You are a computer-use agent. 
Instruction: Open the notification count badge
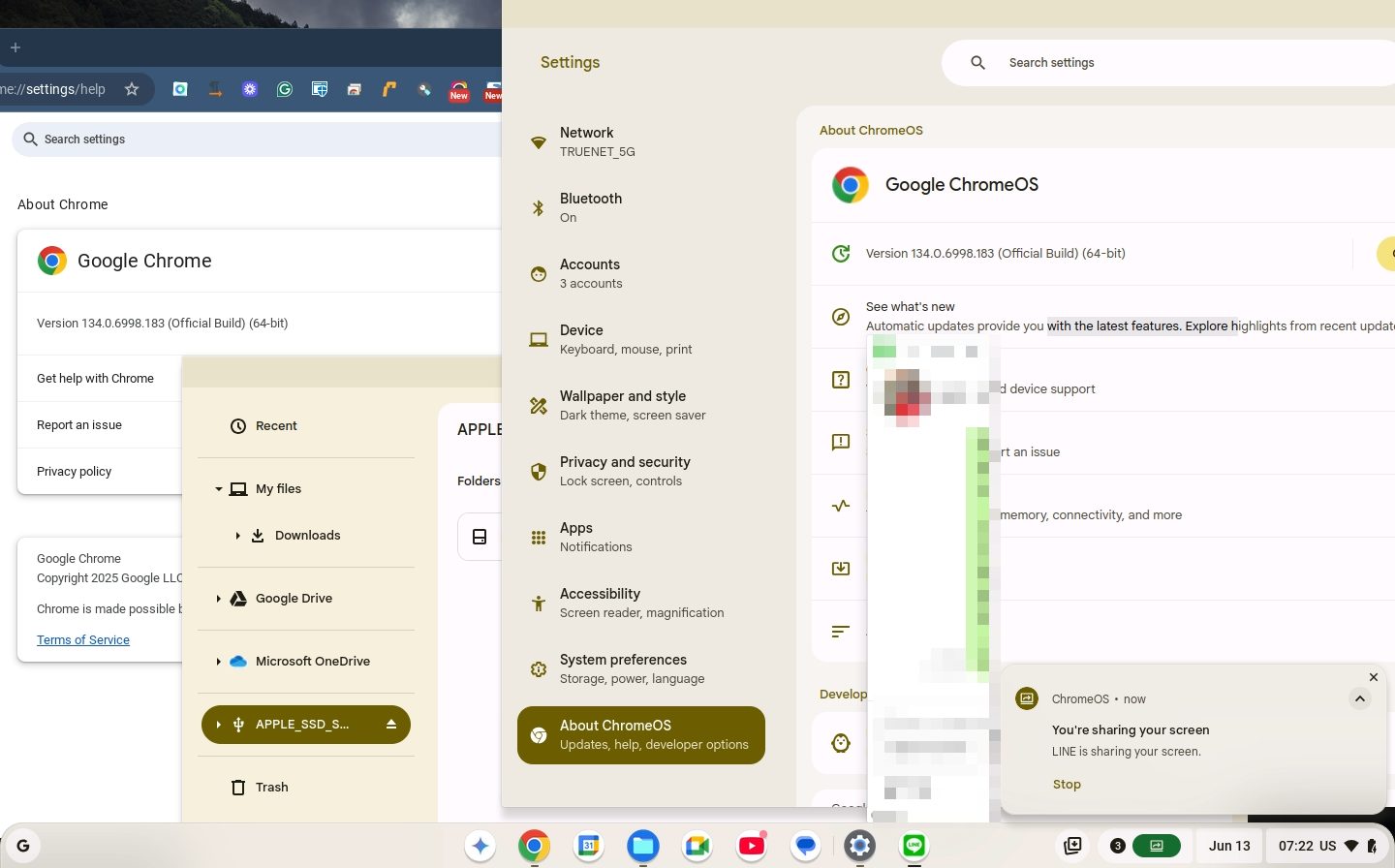[1117, 846]
